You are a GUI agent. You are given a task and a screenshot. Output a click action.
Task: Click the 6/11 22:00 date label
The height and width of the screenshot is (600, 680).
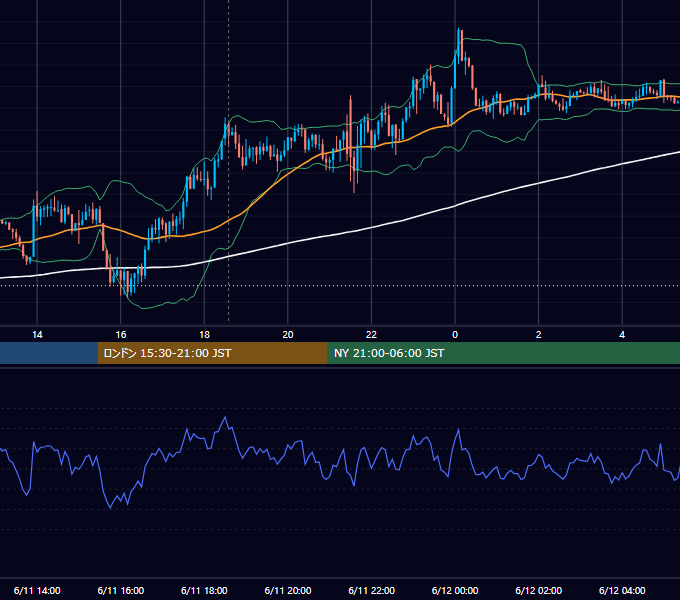[x=372, y=590]
